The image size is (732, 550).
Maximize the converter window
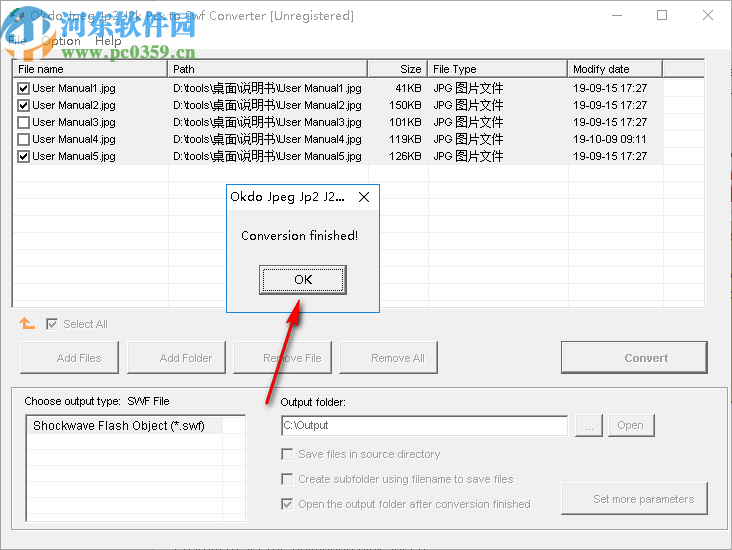662,15
